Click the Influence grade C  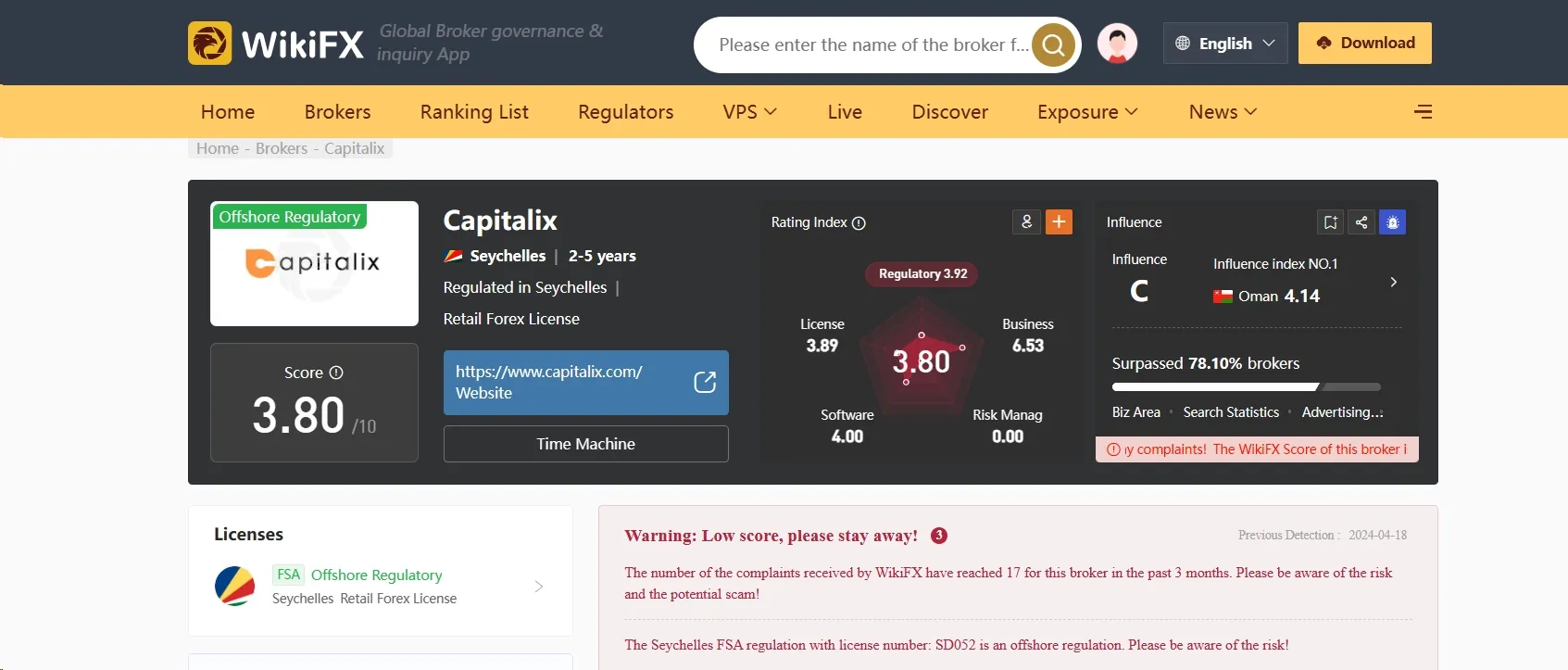pos(1139,292)
